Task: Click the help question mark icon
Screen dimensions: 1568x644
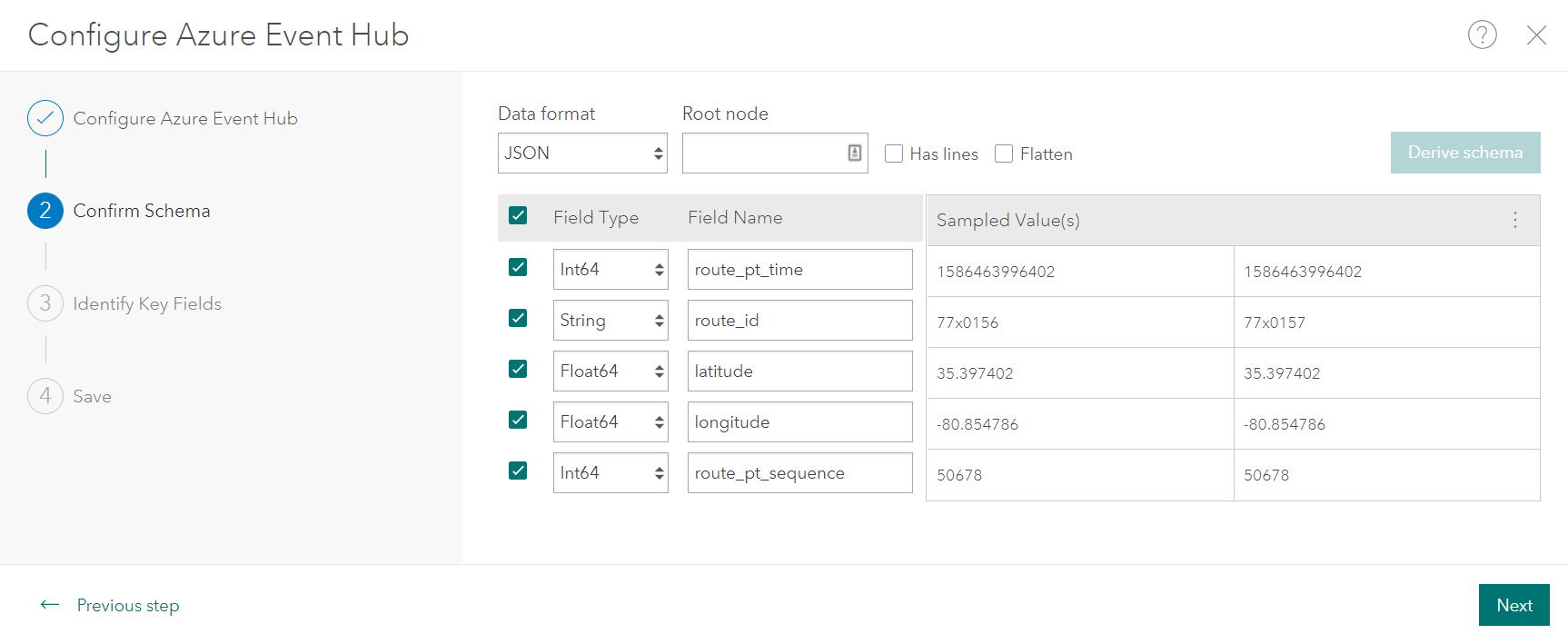Action: coord(1482,35)
